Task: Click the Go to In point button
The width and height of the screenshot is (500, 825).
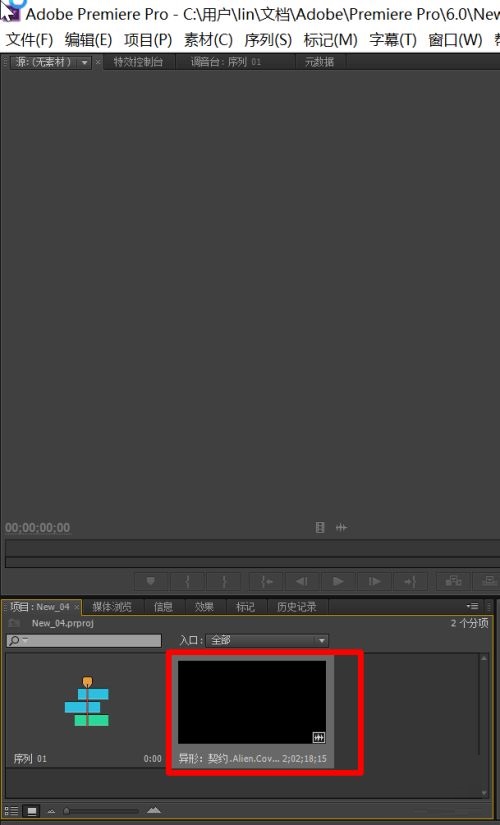Action: (x=266, y=581)
